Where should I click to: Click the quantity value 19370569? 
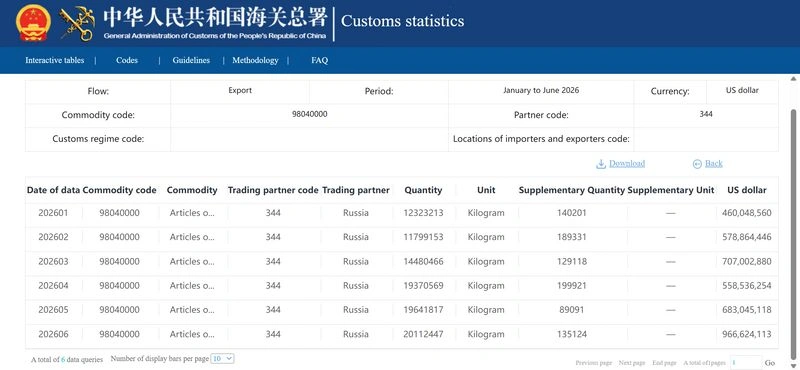pos(423,285)
